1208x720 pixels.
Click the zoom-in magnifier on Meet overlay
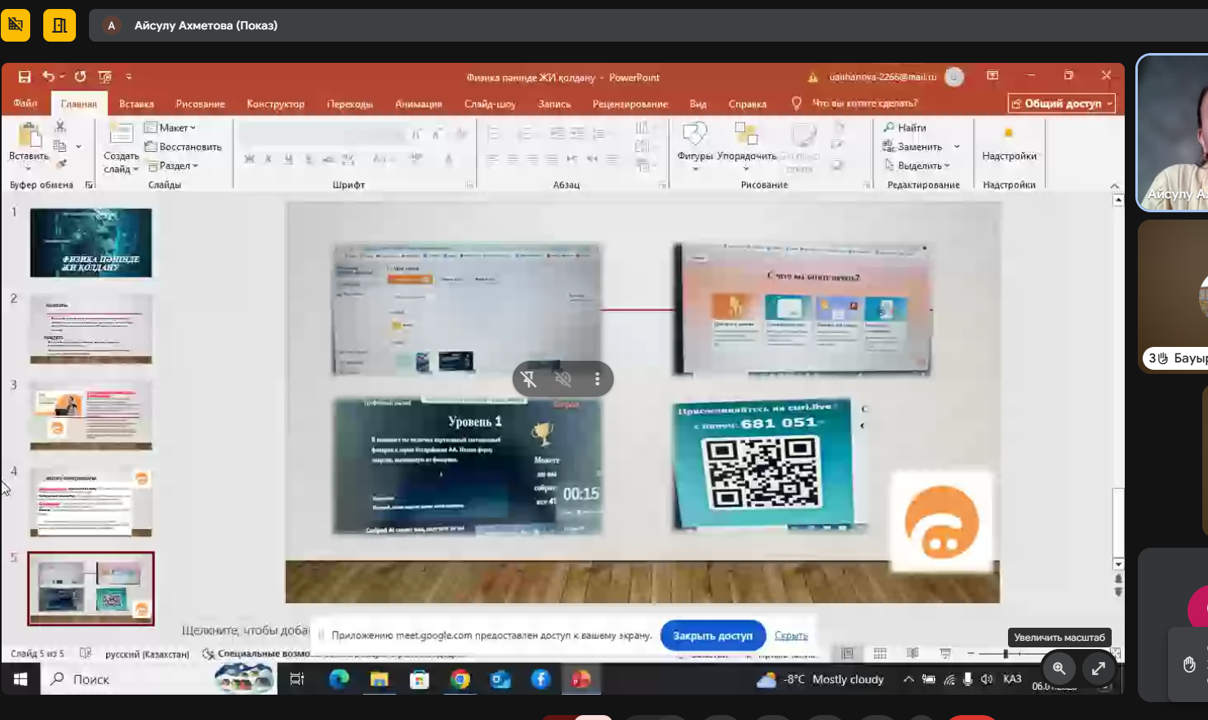1059,668
